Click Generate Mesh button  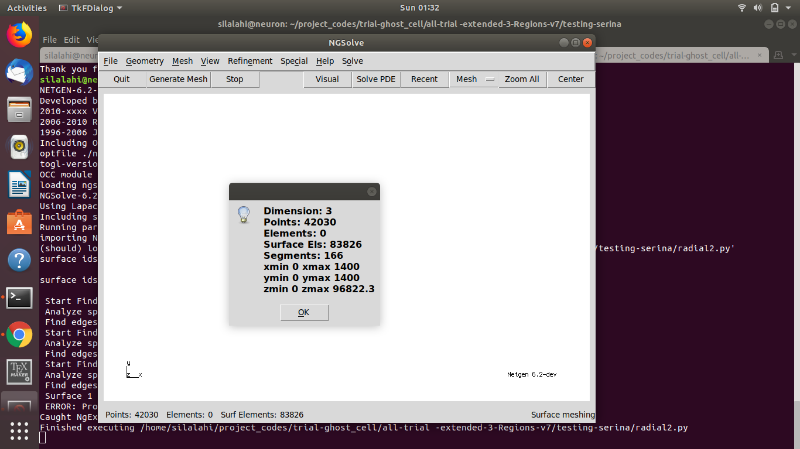(x=178, y=79)
